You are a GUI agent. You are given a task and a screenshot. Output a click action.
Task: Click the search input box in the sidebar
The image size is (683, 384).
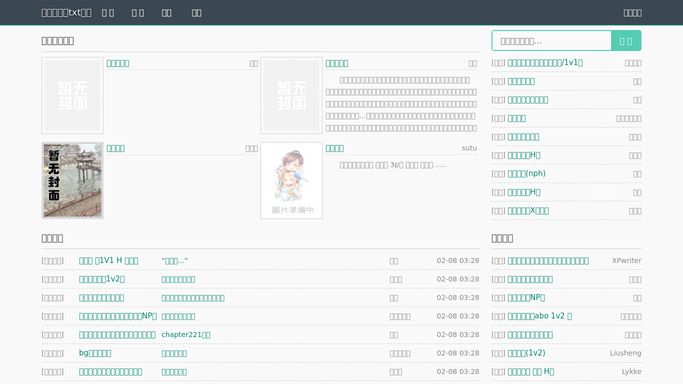551,41
